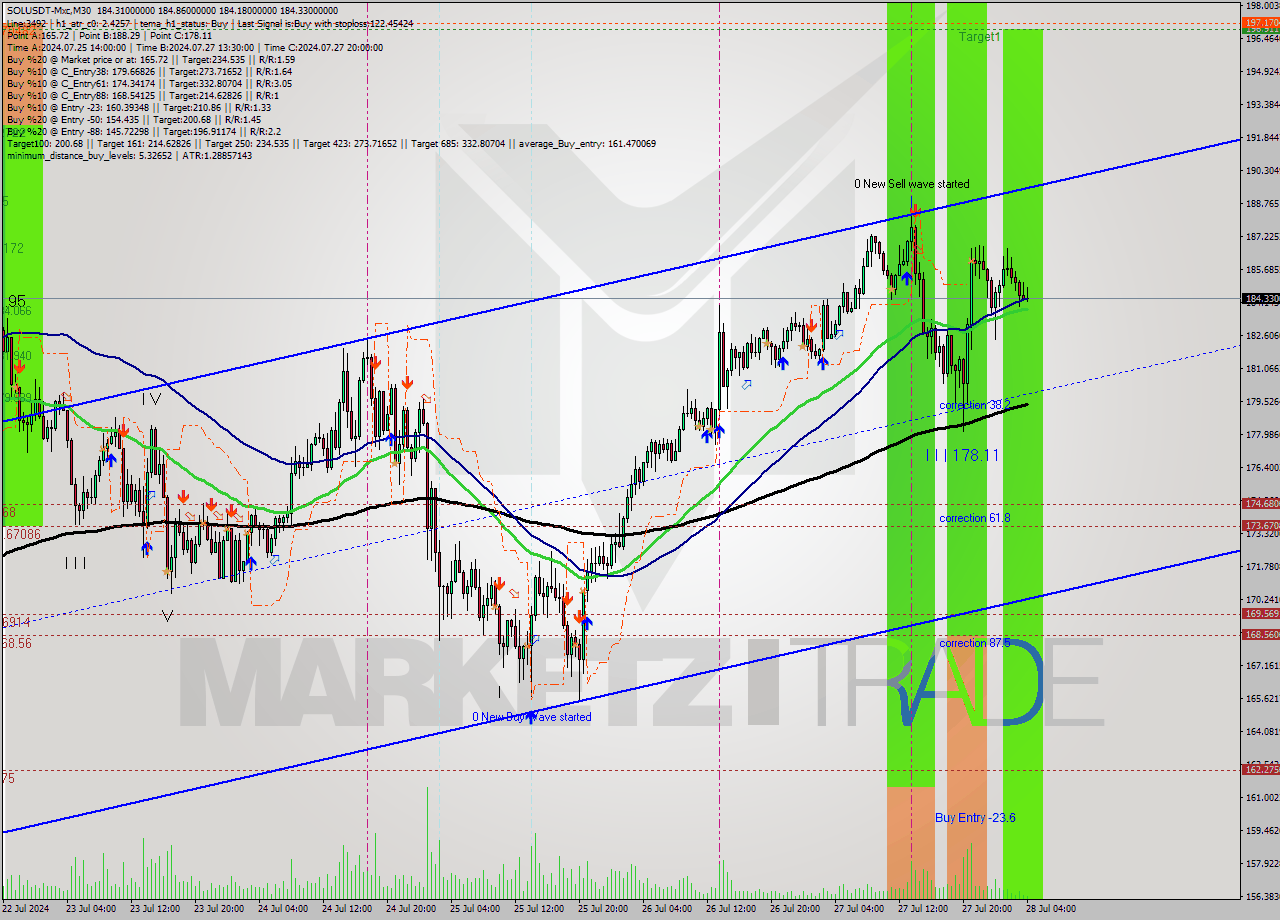
Task: Click the 'correction 87.5' label
Action: (974, 643)
